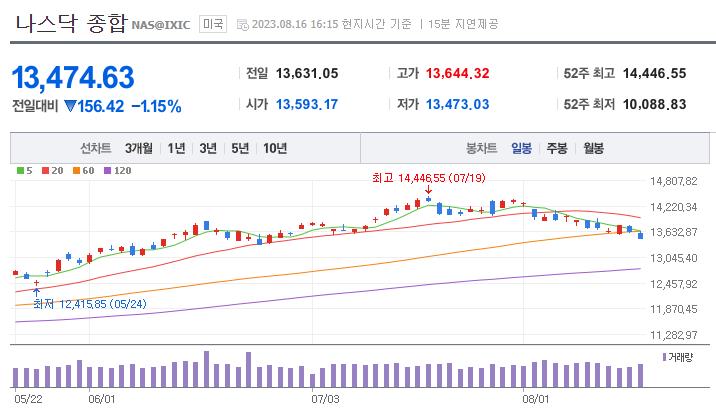Click the 12,457.92 price axis label
This screenshot has width=716, height=409.
pos(674,284)
